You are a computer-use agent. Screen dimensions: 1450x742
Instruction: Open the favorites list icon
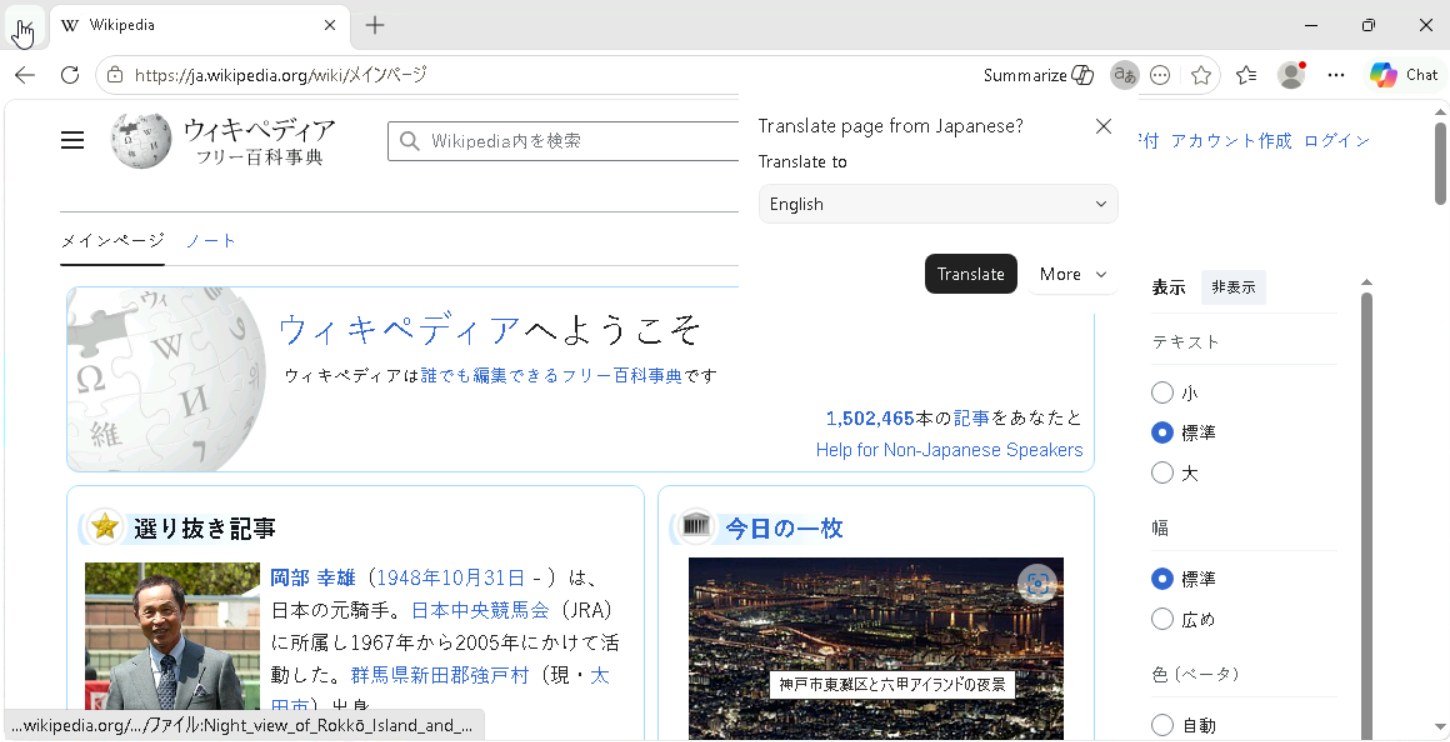(1246, 75)
